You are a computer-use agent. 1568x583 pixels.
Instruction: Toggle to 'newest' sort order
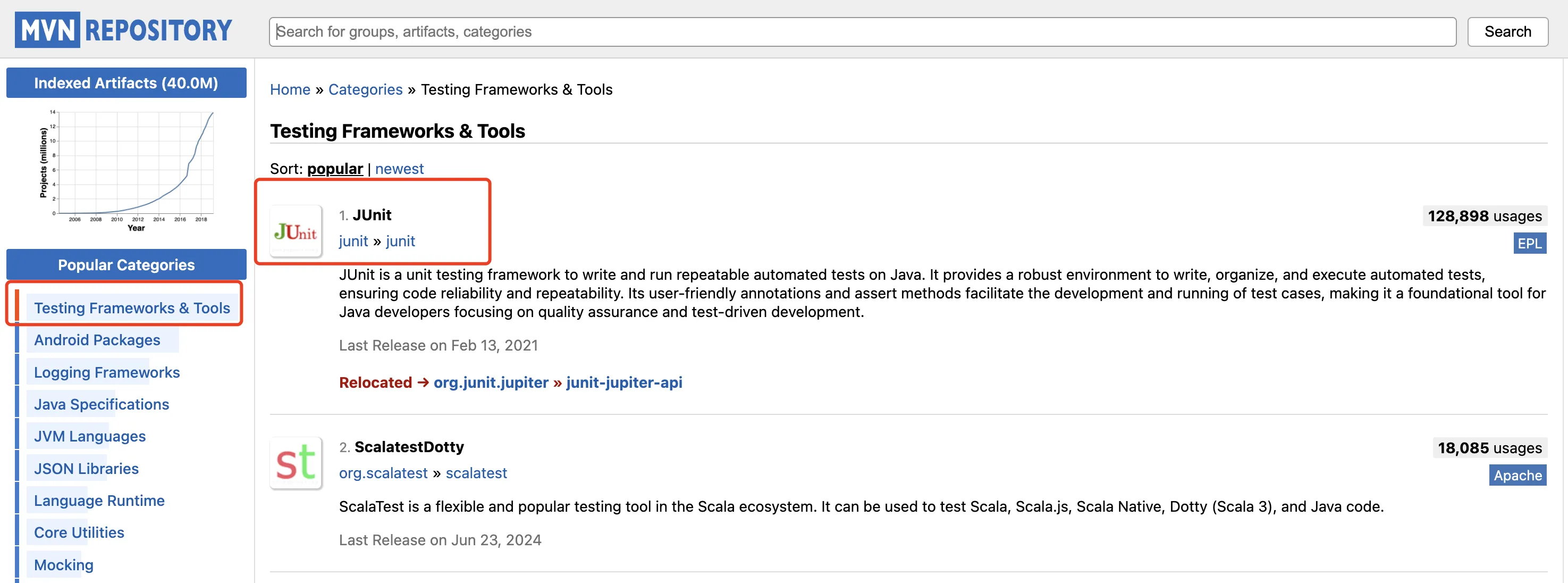click(x=398, y=168)
